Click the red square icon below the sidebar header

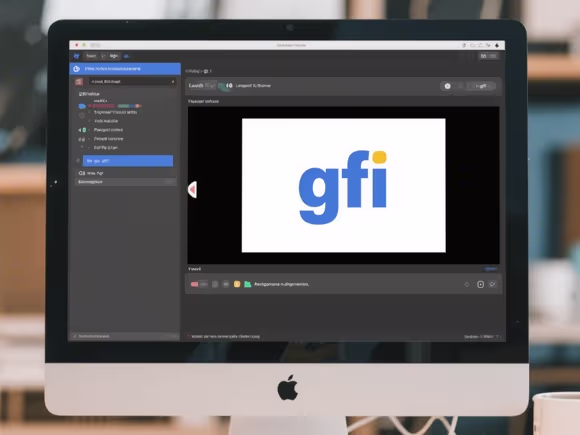click(x=78, y=82)
